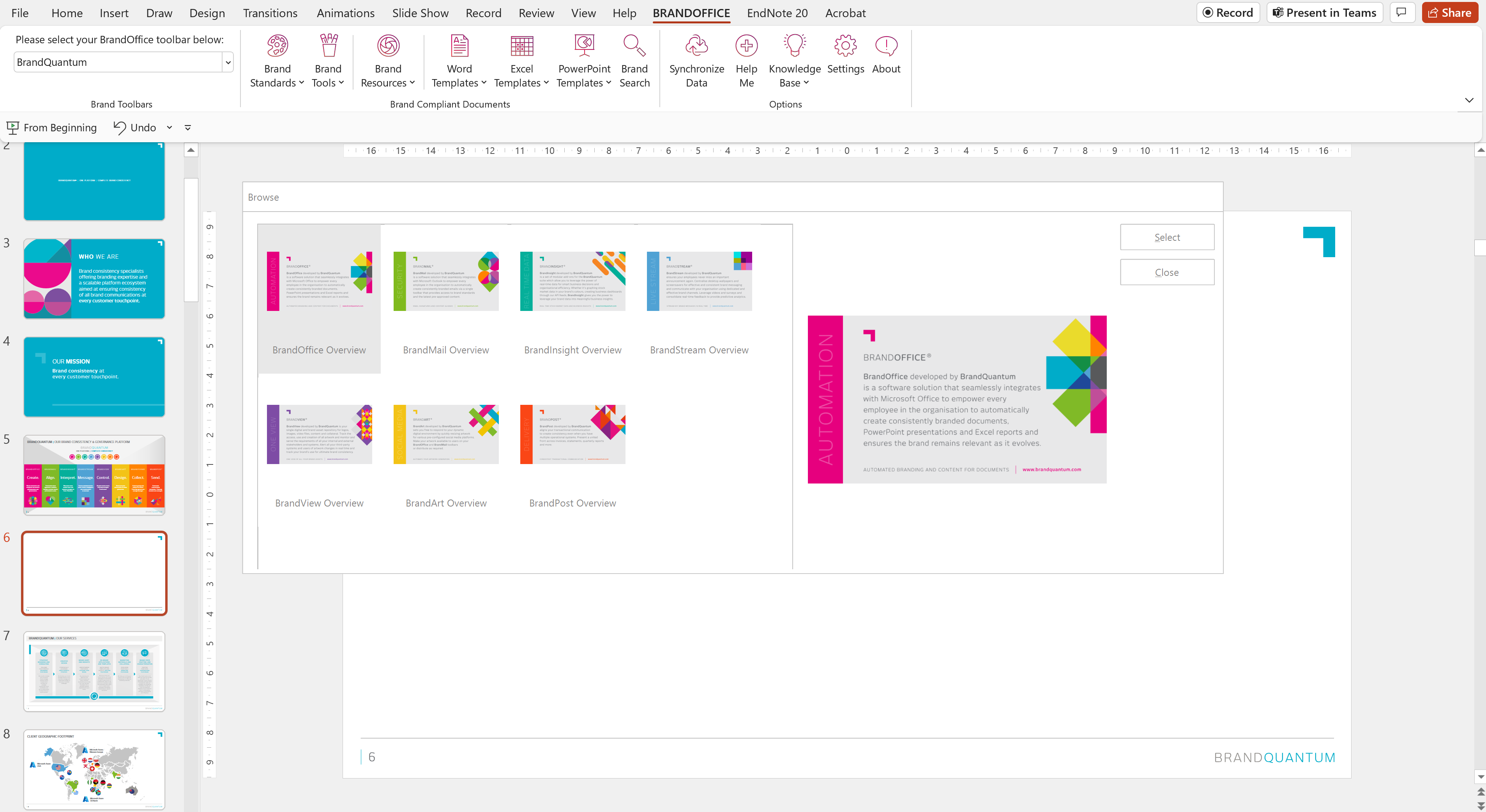
Task: Open Excel Templates menu
Action: 521,61
